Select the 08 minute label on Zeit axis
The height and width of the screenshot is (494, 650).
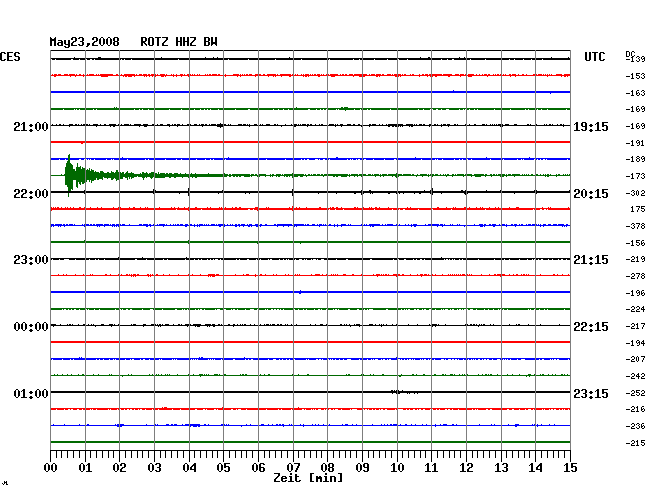327,468
